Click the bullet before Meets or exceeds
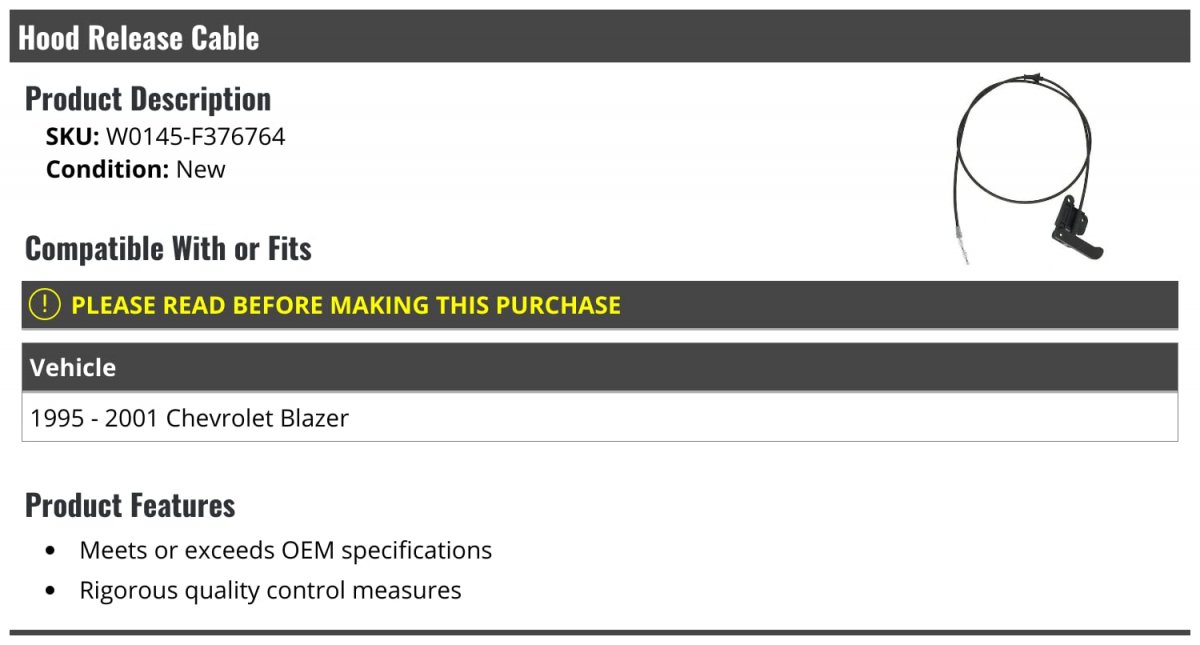 pos(51,551)
